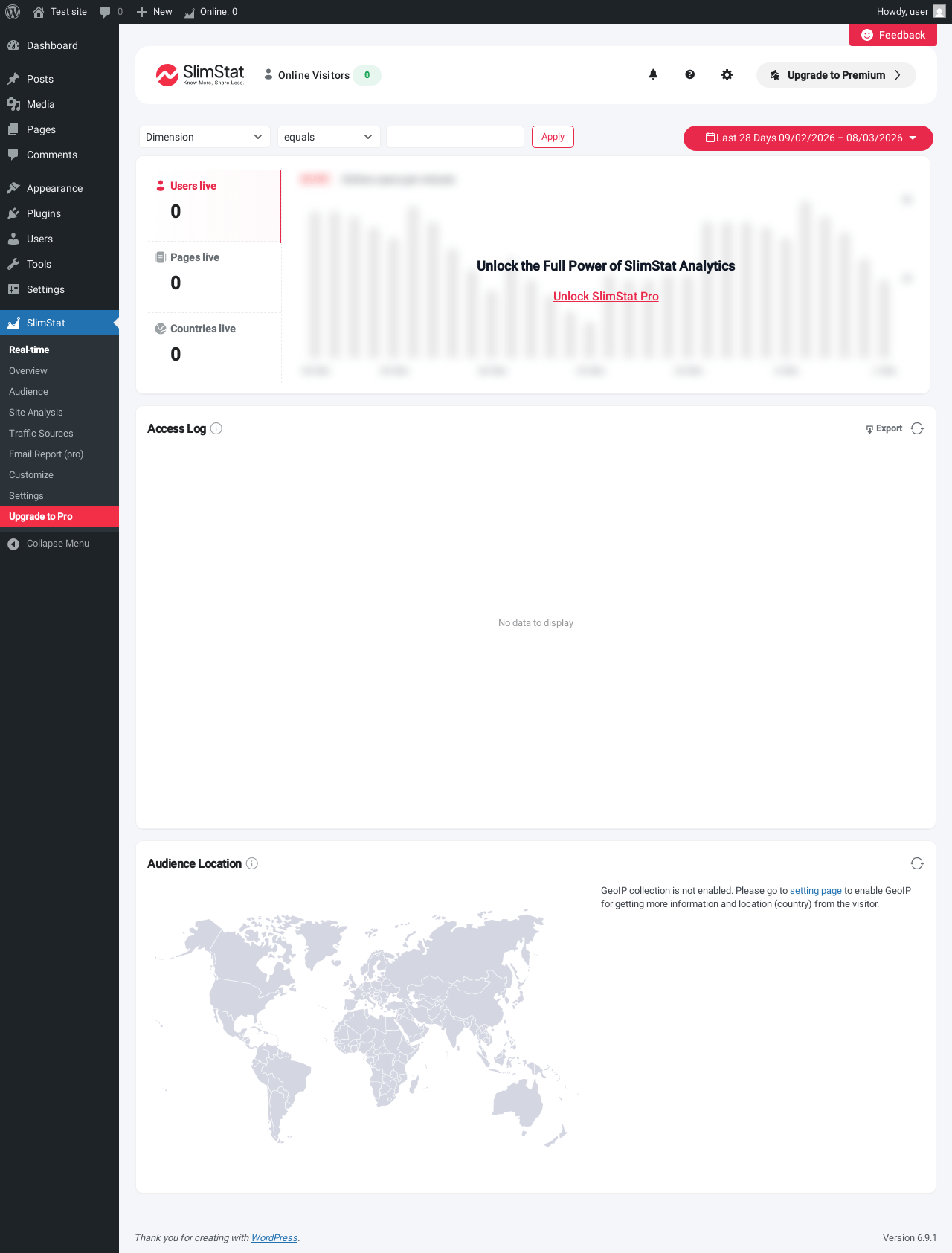Select the Users live metric card
This screenshot has height=1253, width=952.
tap(214, 206)
